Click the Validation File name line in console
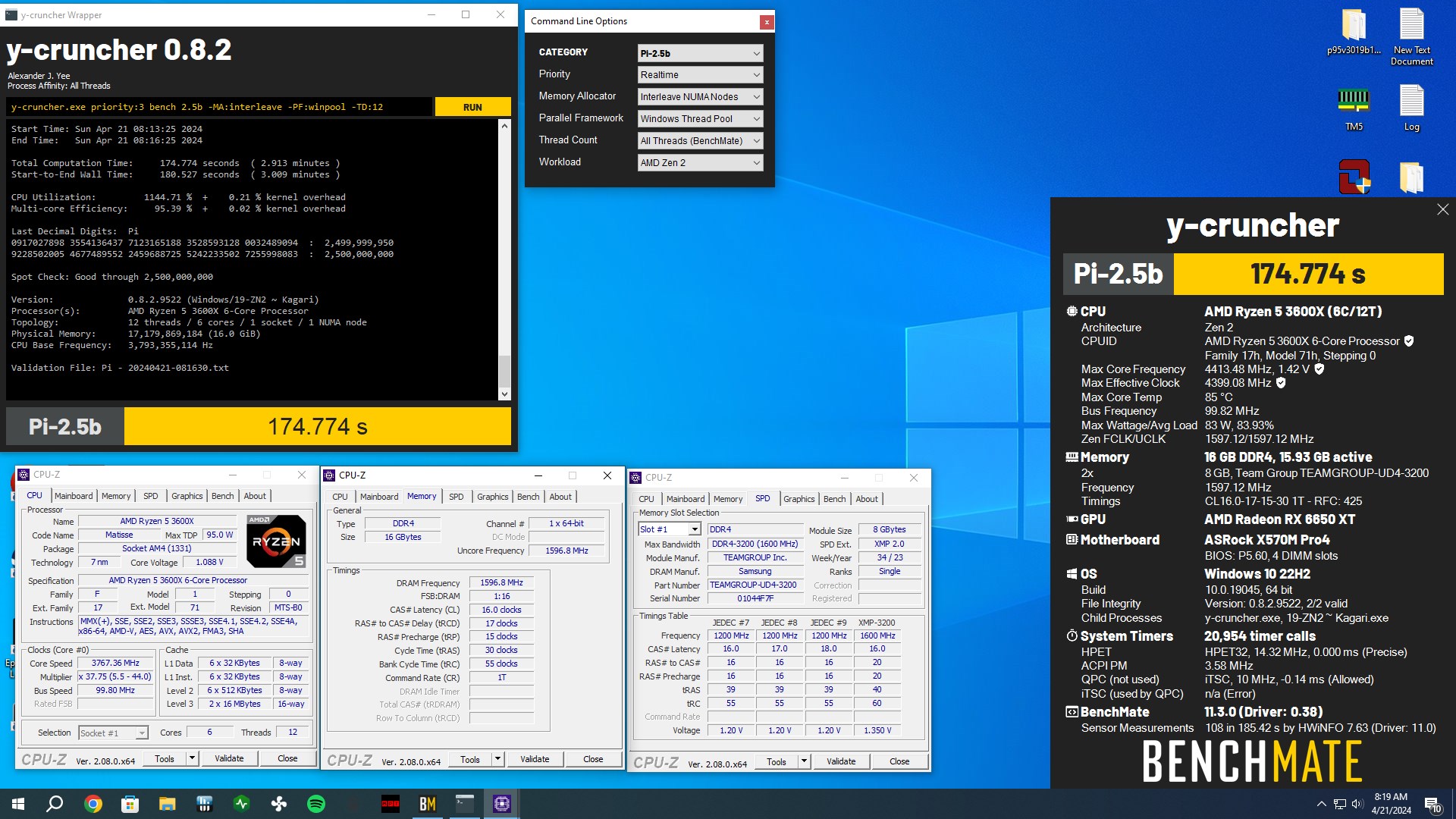This screenshot has height=819, width=1456. coord(120,368)
